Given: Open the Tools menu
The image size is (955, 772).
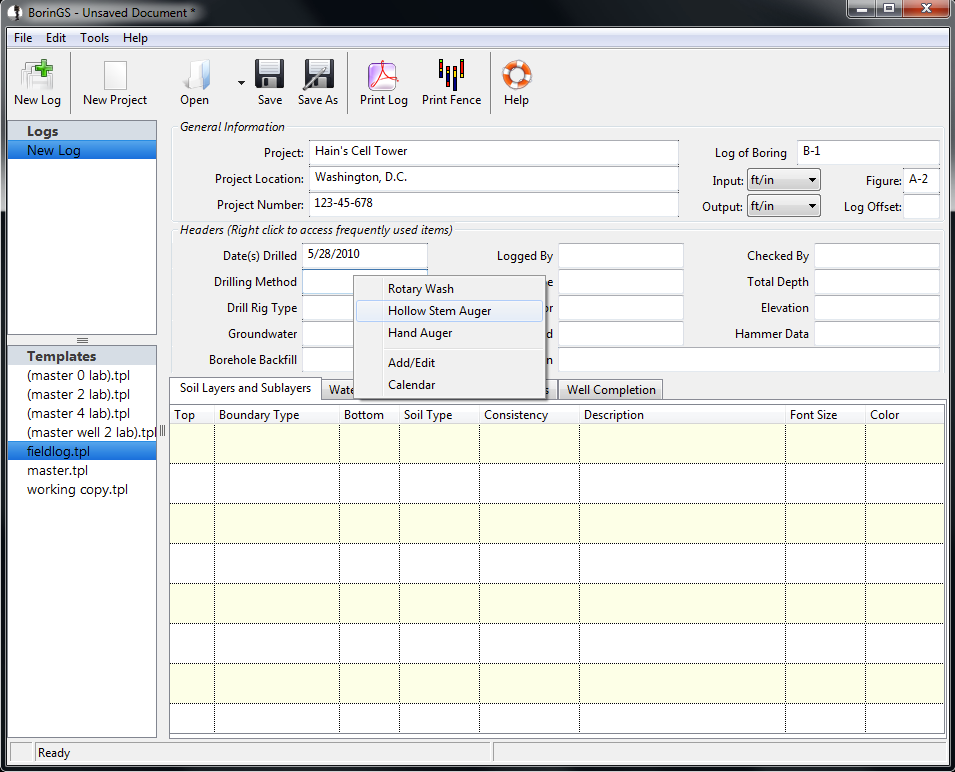Looking at the screenshot, I should pyautogui.click(x=95, y=38).
